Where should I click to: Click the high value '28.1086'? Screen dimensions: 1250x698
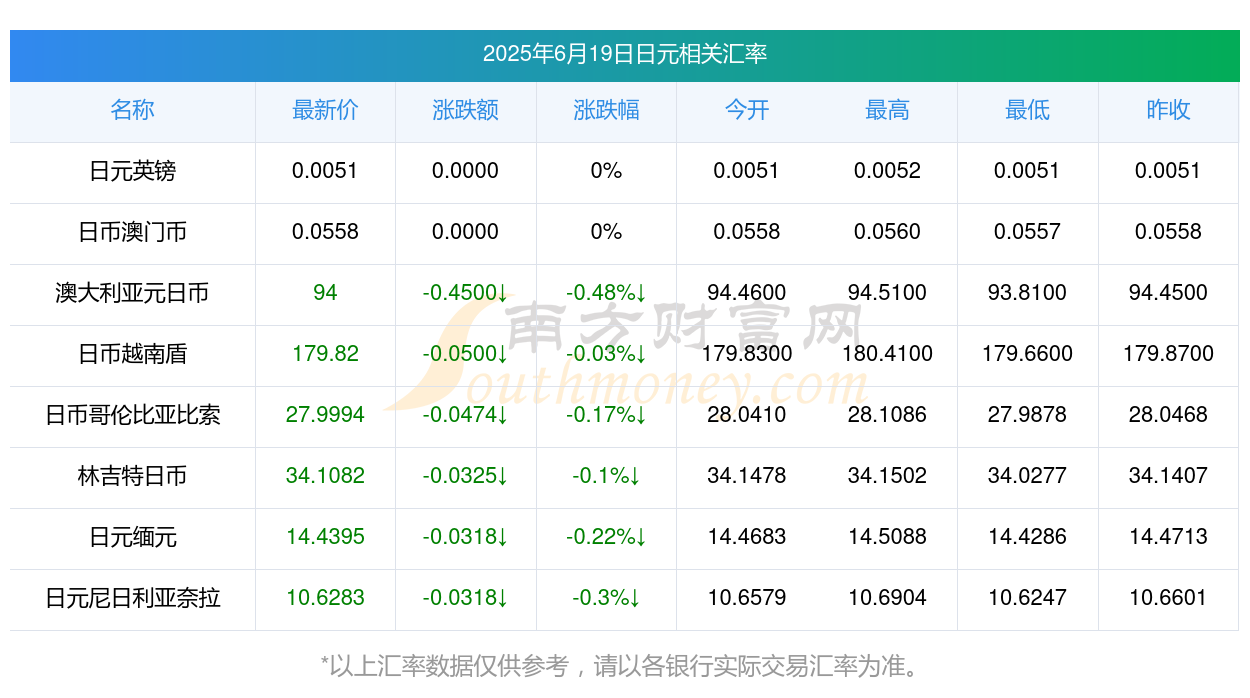[887, 415]
